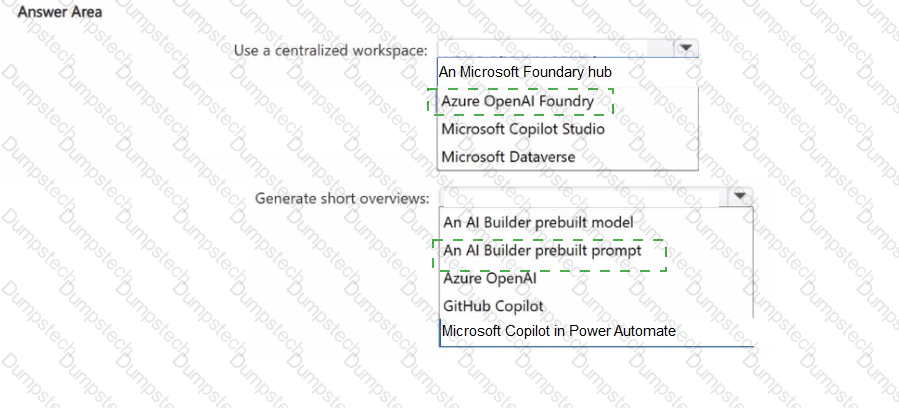Click the short overviews combo box field
This screenshot has height=408, width=899.
(582, 197)
